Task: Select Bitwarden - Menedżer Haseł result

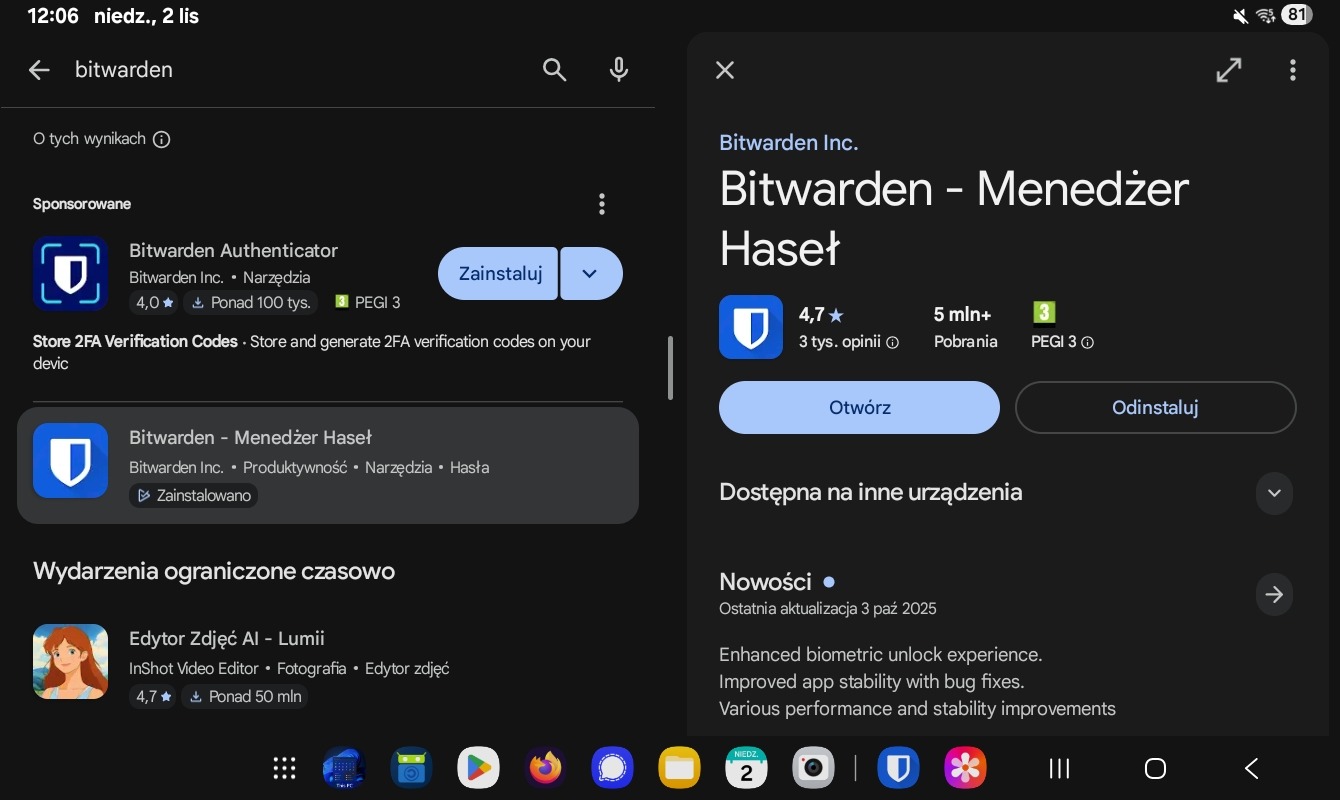Action: coord(327,465)
